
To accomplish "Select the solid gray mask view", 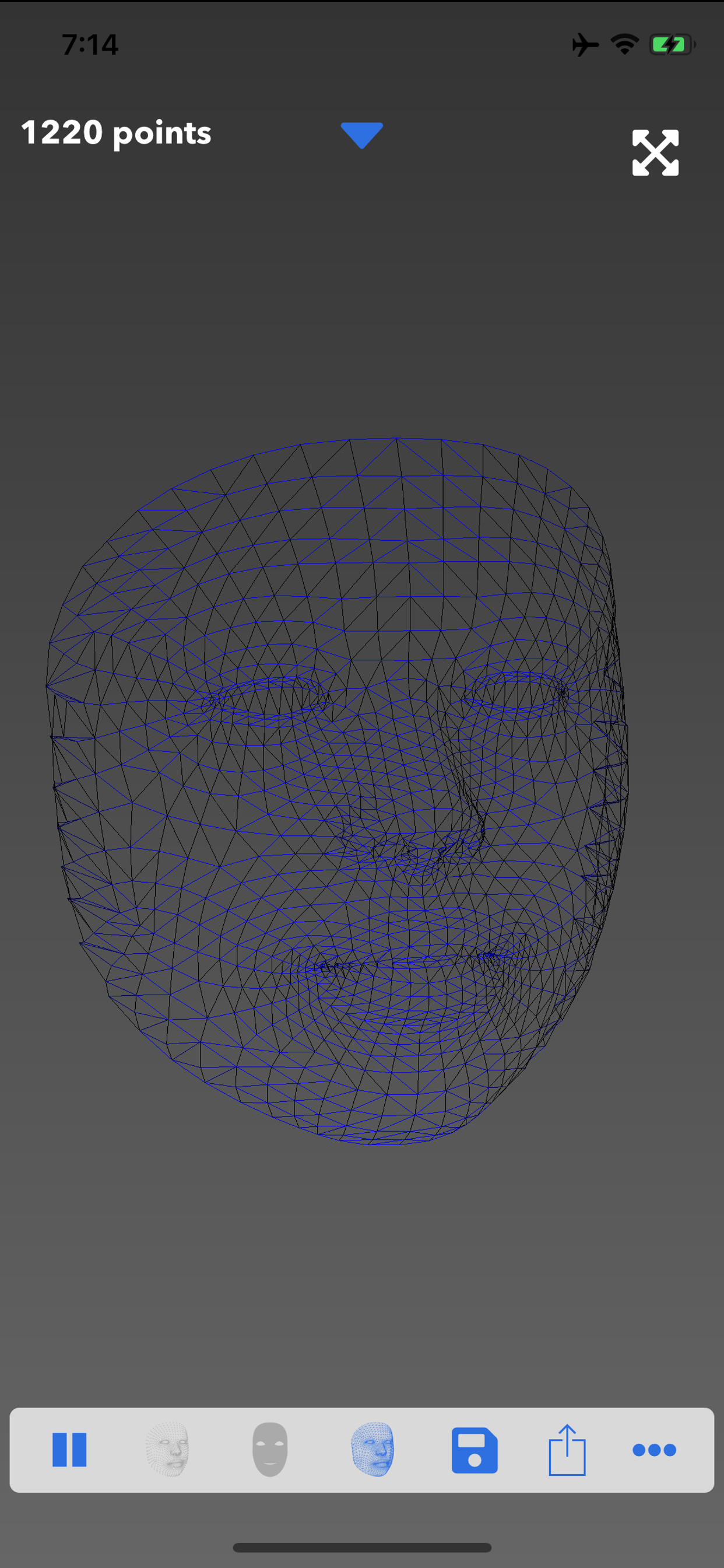I will (269, 1450).
